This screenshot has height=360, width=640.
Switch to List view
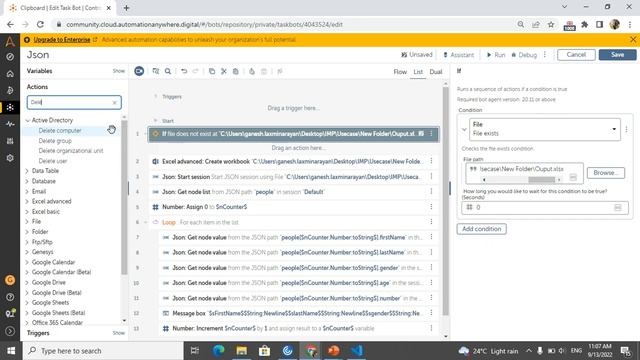pyautogui.click(x=418, y=72)
